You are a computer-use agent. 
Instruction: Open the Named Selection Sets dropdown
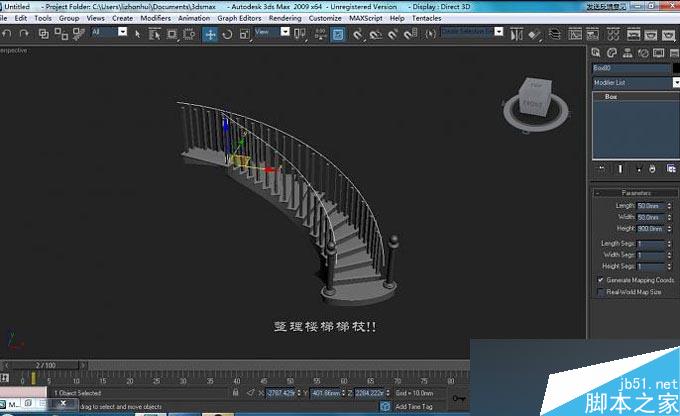pos(499,32)
